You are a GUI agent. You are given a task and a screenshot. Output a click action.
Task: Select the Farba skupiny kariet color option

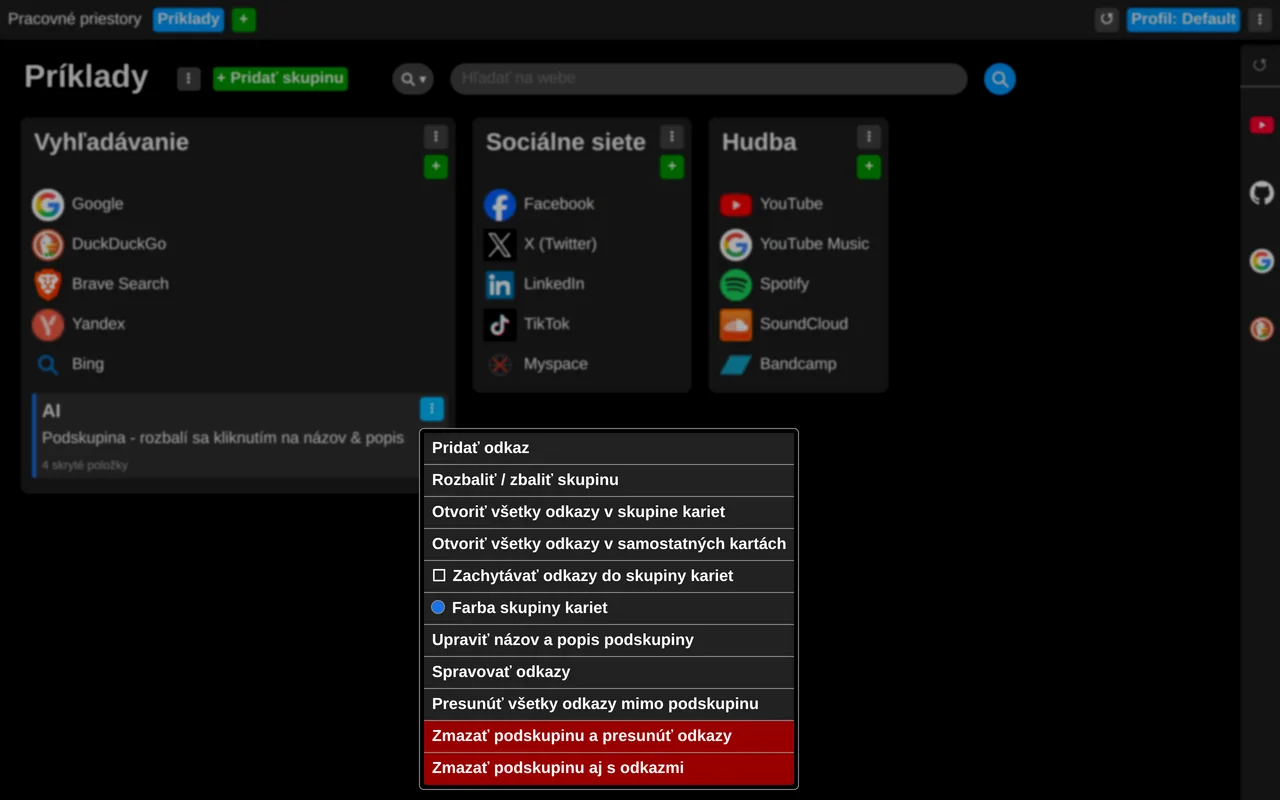(608, 608)
